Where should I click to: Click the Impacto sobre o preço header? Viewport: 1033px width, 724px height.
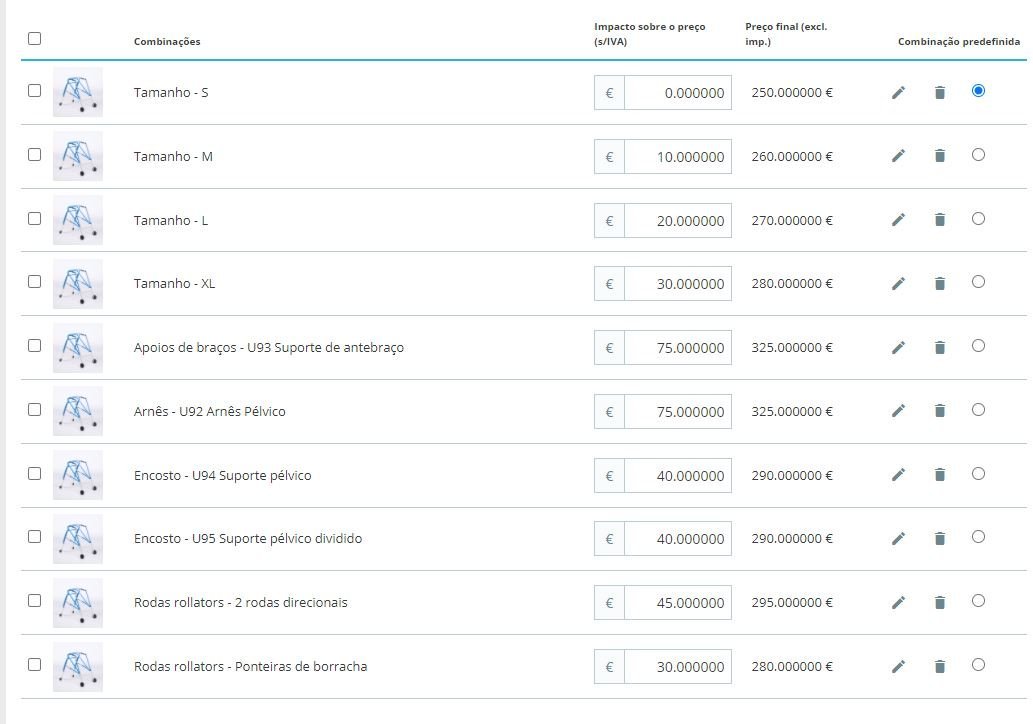point(650,34)
